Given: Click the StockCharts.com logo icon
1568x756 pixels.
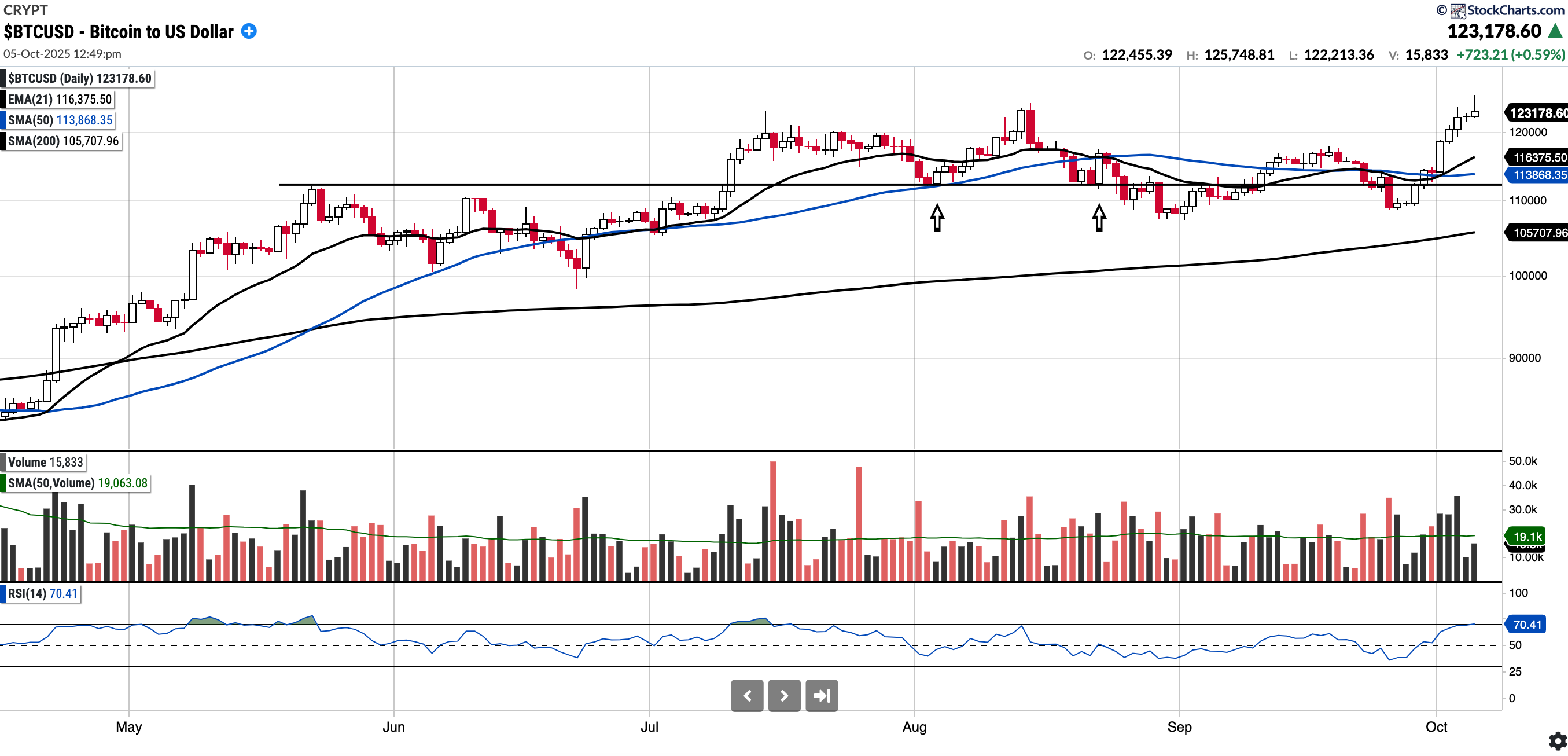Looking at the screenshot, I should [1458, 10].
